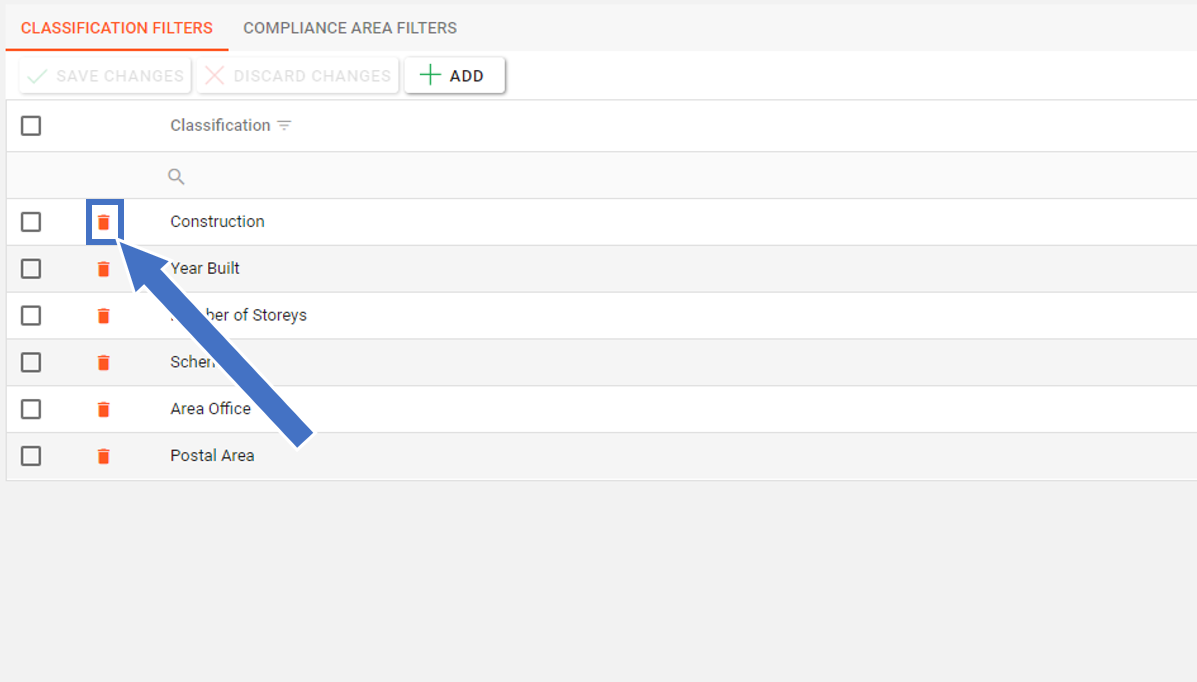Click trash icon beside Postal Area
This screenshot has height=682, width=1197.
[x=103, y=456]
